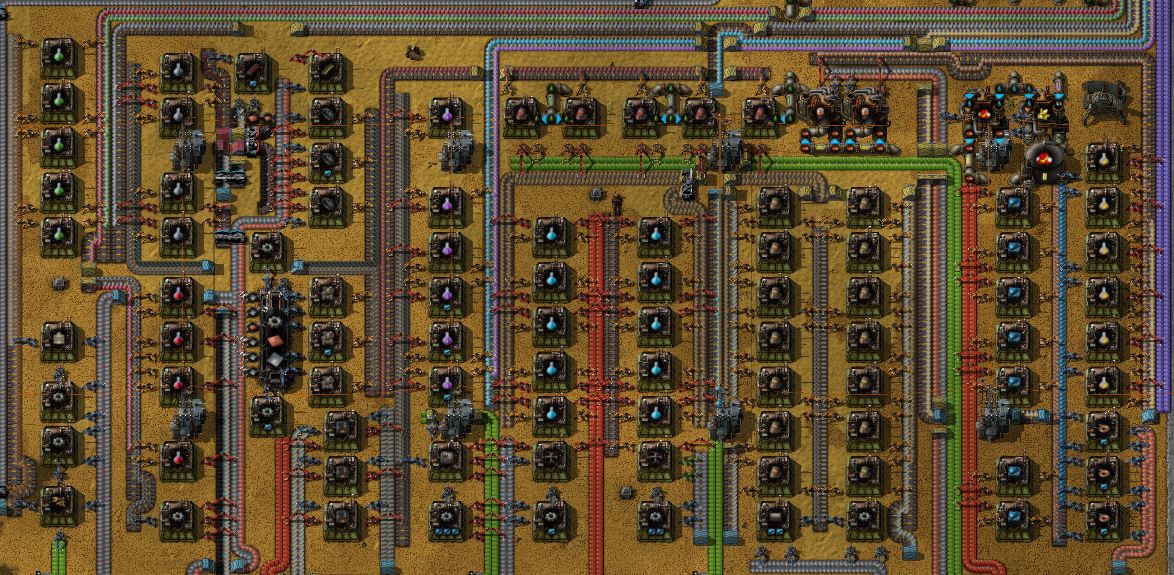Select the topmost green science pack assembler
1174x575 pixels.
click(58, 58)
